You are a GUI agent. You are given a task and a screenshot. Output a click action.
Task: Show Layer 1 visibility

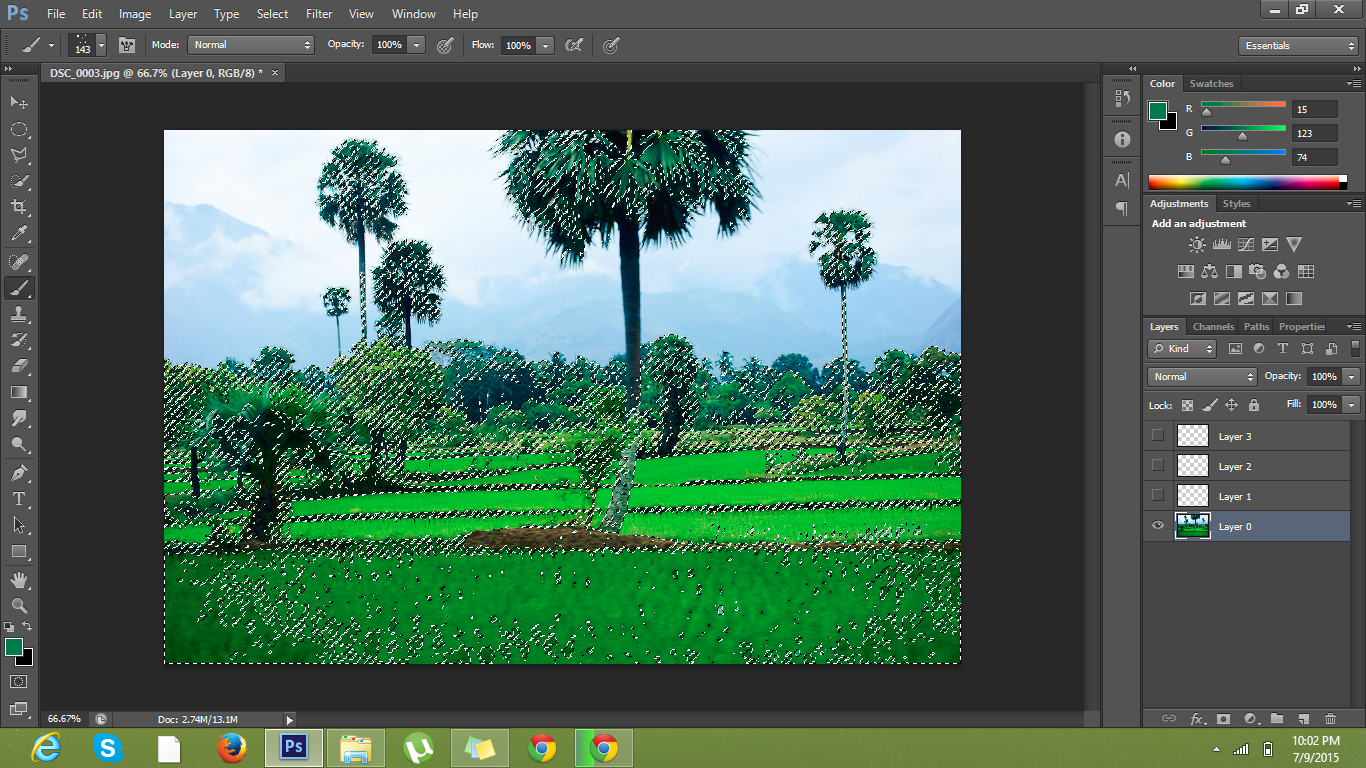pyautogui.click(x=1158, y=495)
